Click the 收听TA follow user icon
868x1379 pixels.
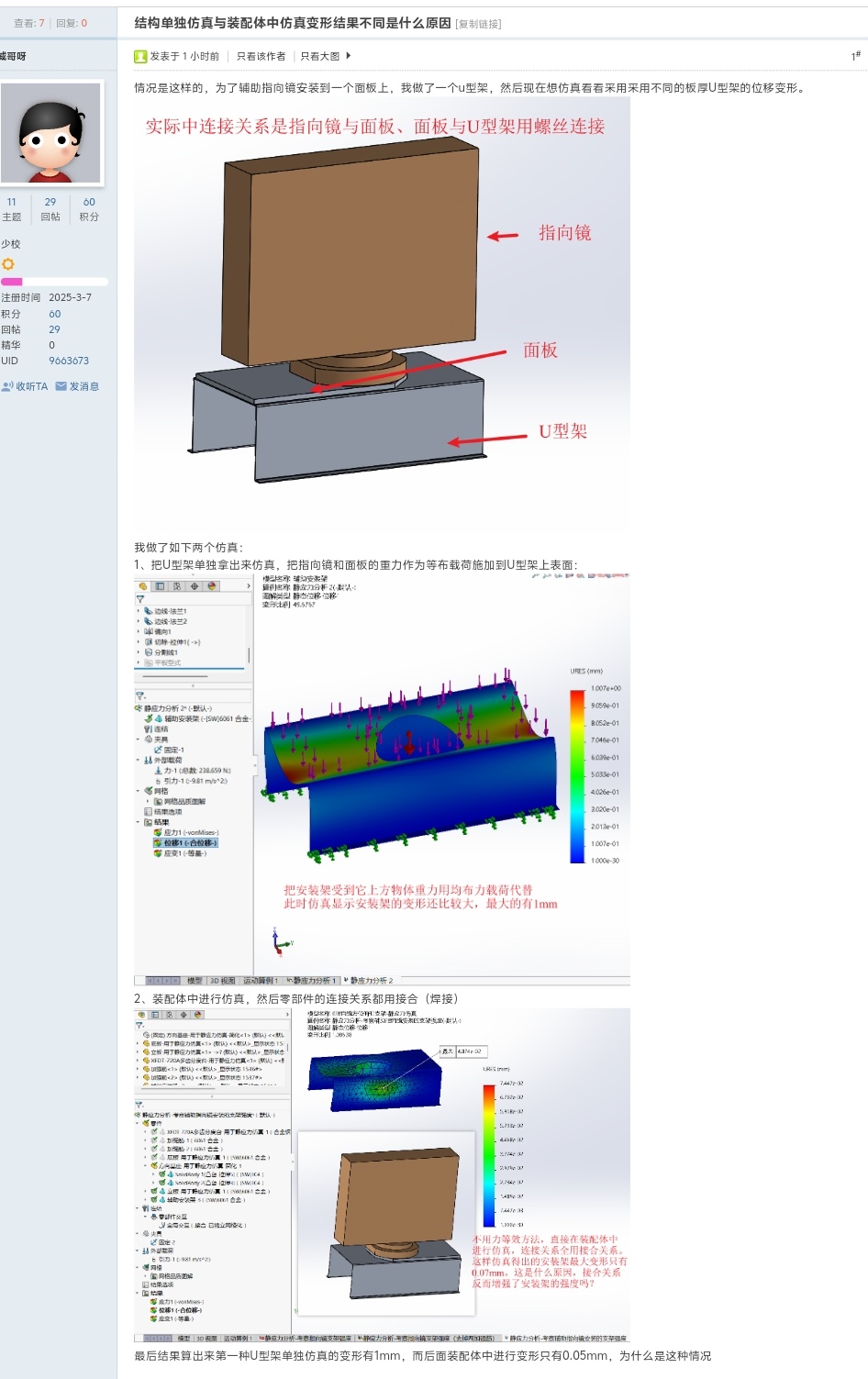click(x=8, y=386)
